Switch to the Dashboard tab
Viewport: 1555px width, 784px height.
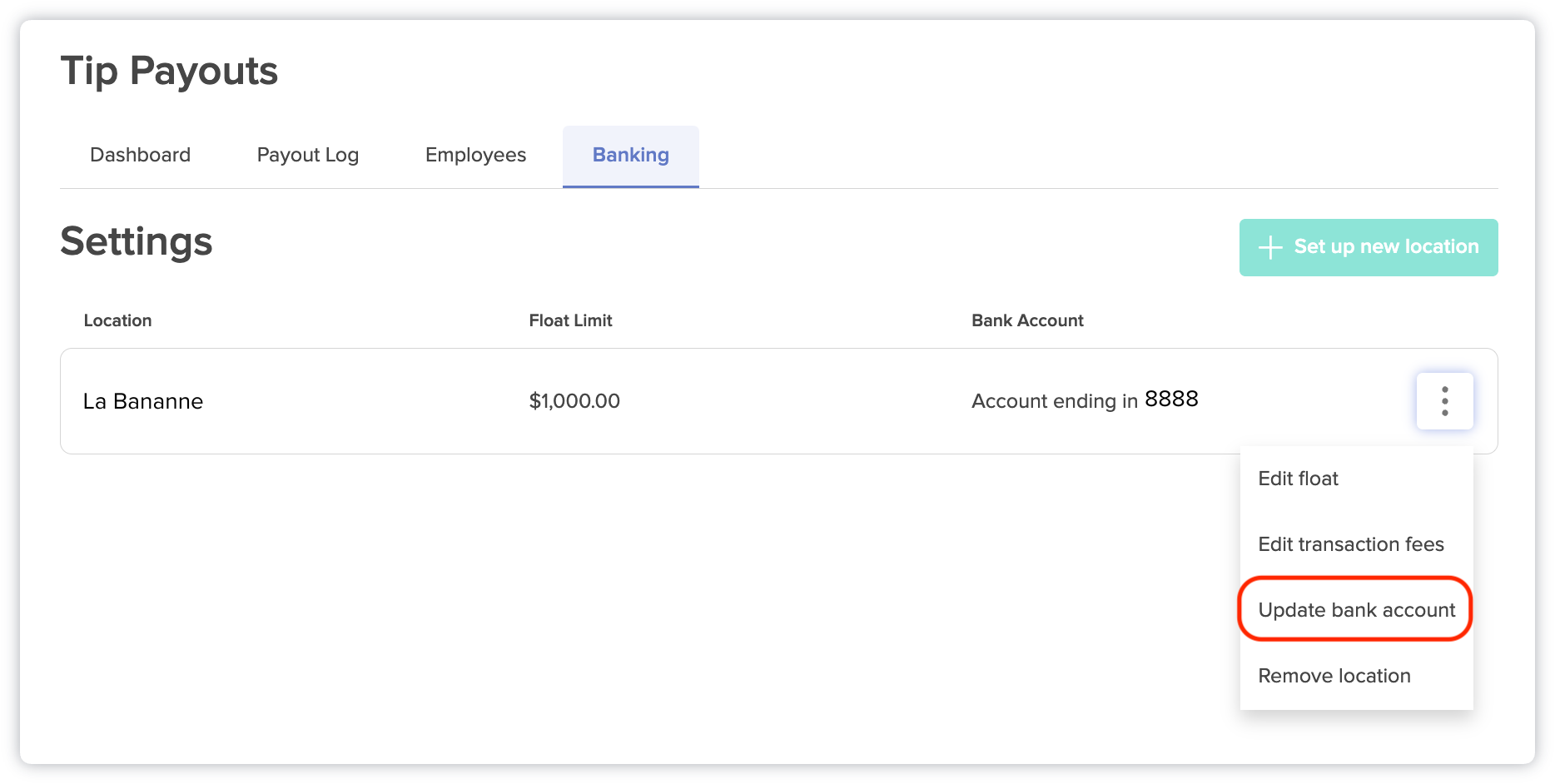pyautogui.click(x=140, y=155)
